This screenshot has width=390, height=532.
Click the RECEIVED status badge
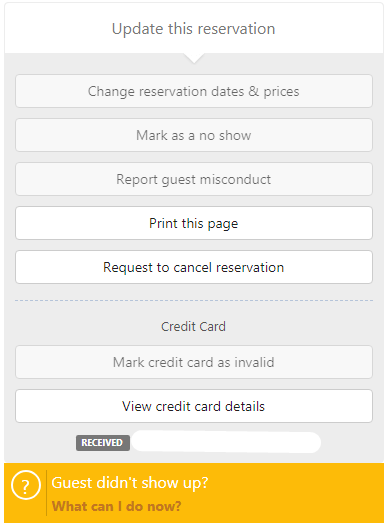(103, 443)
